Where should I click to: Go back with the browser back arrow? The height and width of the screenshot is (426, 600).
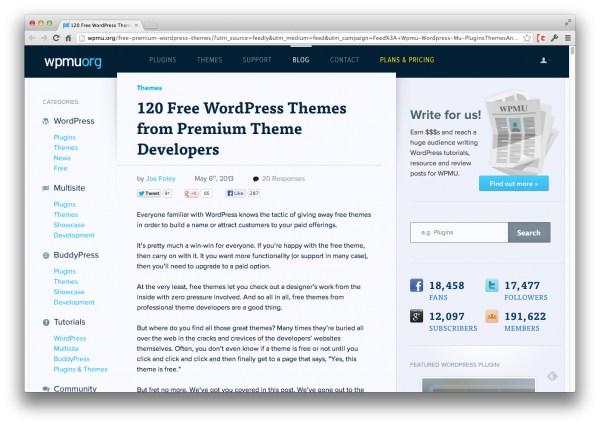[32, 38]
